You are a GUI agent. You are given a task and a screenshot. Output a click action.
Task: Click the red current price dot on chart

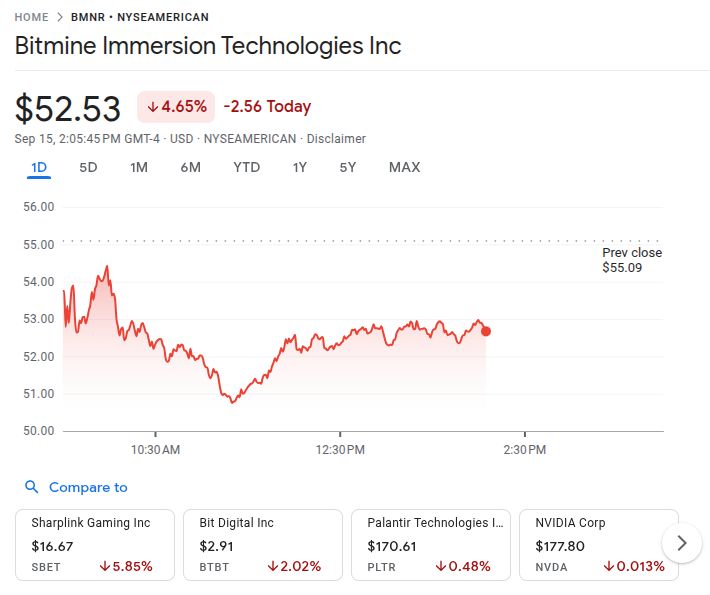486,331
